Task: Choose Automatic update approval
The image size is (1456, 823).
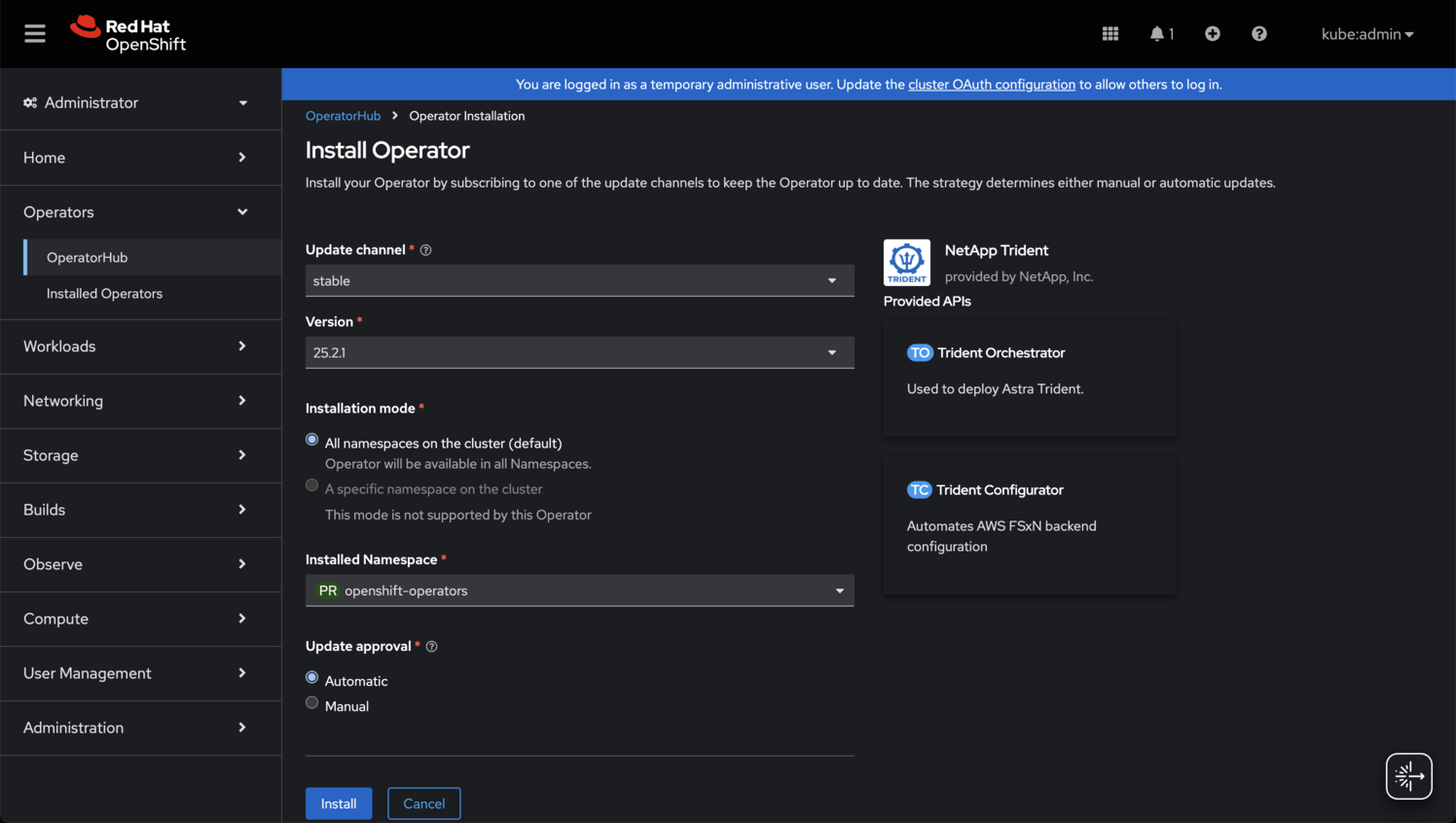Action: (312, 678)
